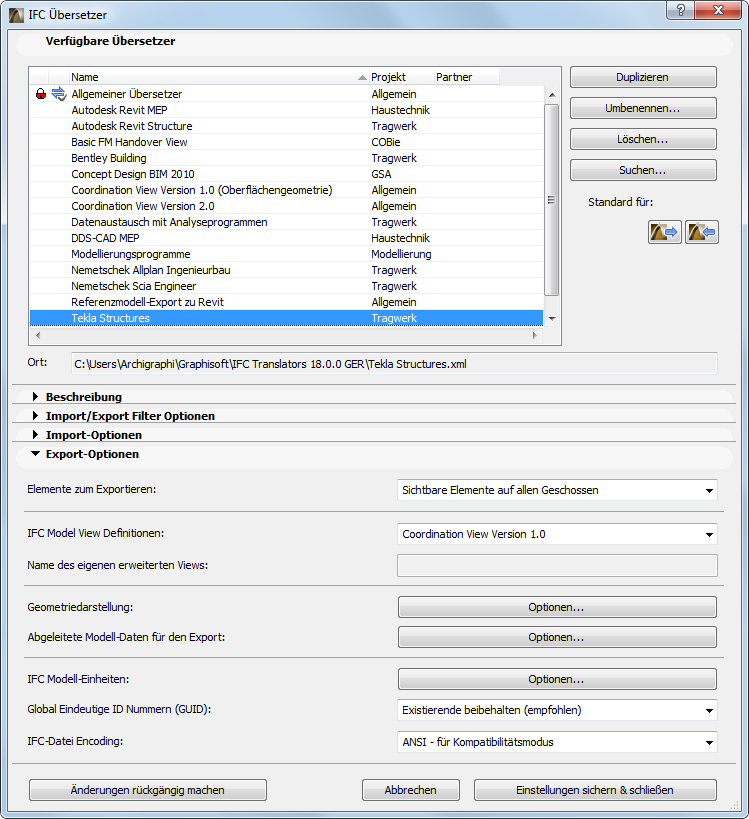Viewport: 749px width, 819px height.
Task: Click the ArchiCAD icon in title bar
Action: point(16,15)
